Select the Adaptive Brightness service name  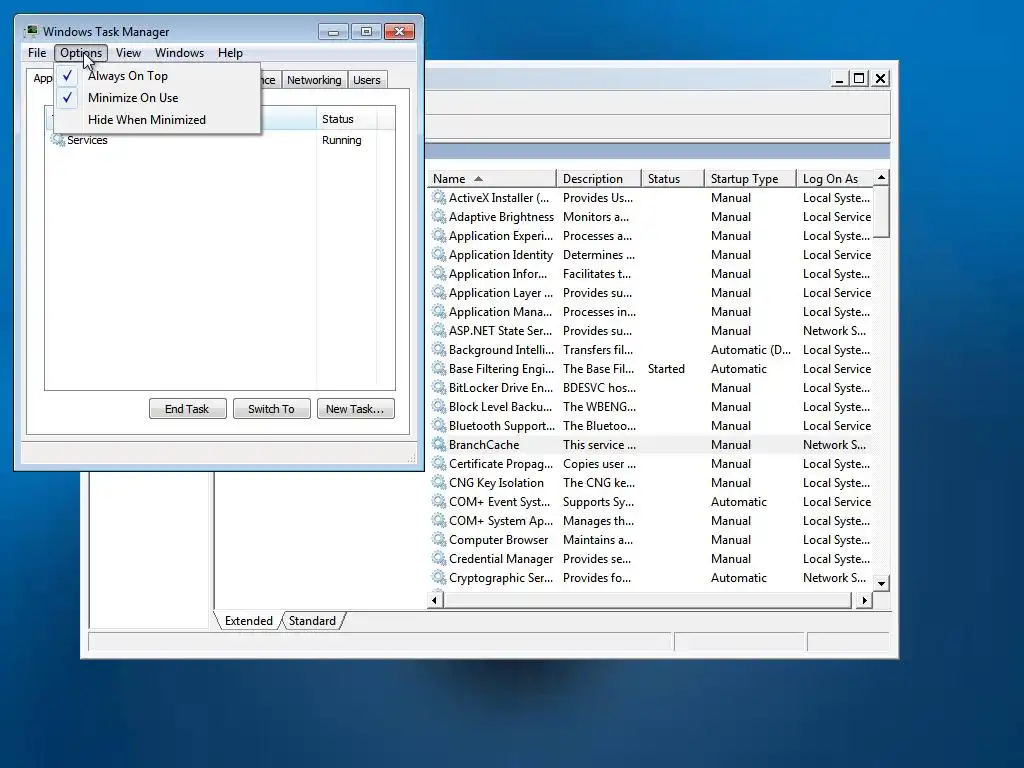[x=501, y=217]
